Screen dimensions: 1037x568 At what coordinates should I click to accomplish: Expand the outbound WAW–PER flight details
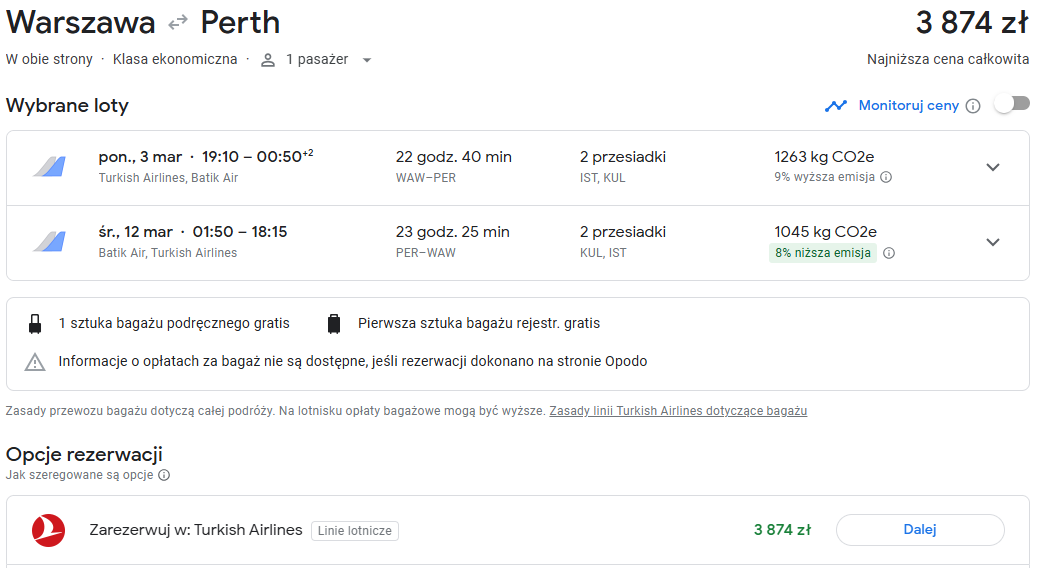tap(993, 167)
